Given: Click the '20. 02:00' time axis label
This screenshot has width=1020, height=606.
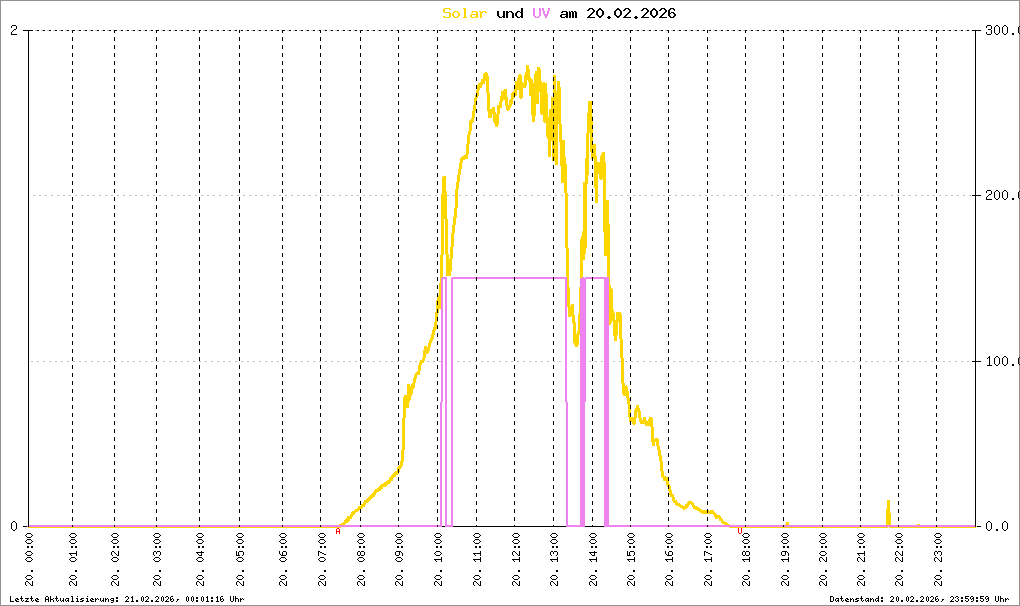Looking at the screenshot, I should [x=115, y=560].
